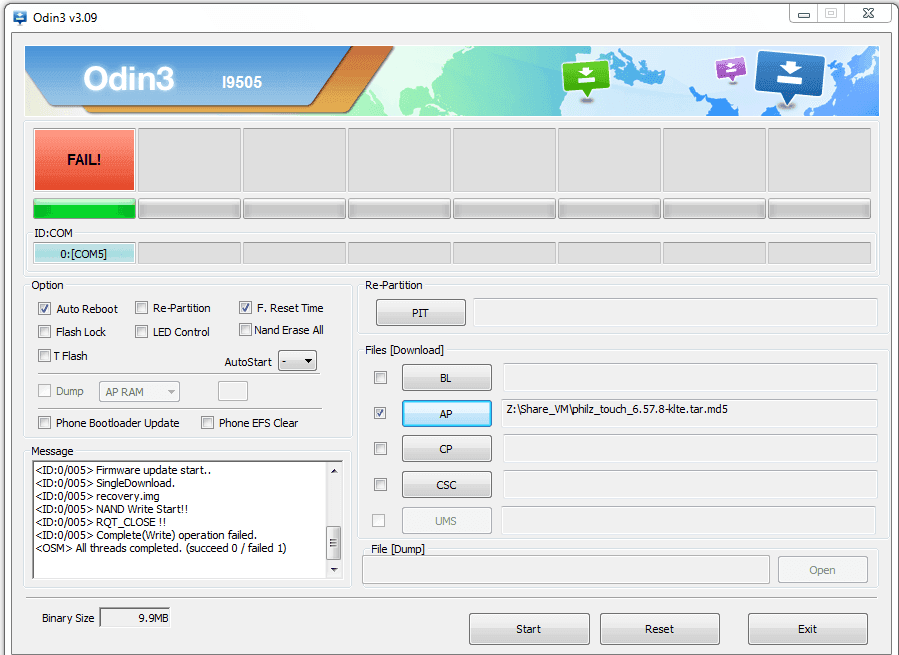Click the Odin3 title bar app icon
This screenshot has width=899, height=655.
pos(19,18)
